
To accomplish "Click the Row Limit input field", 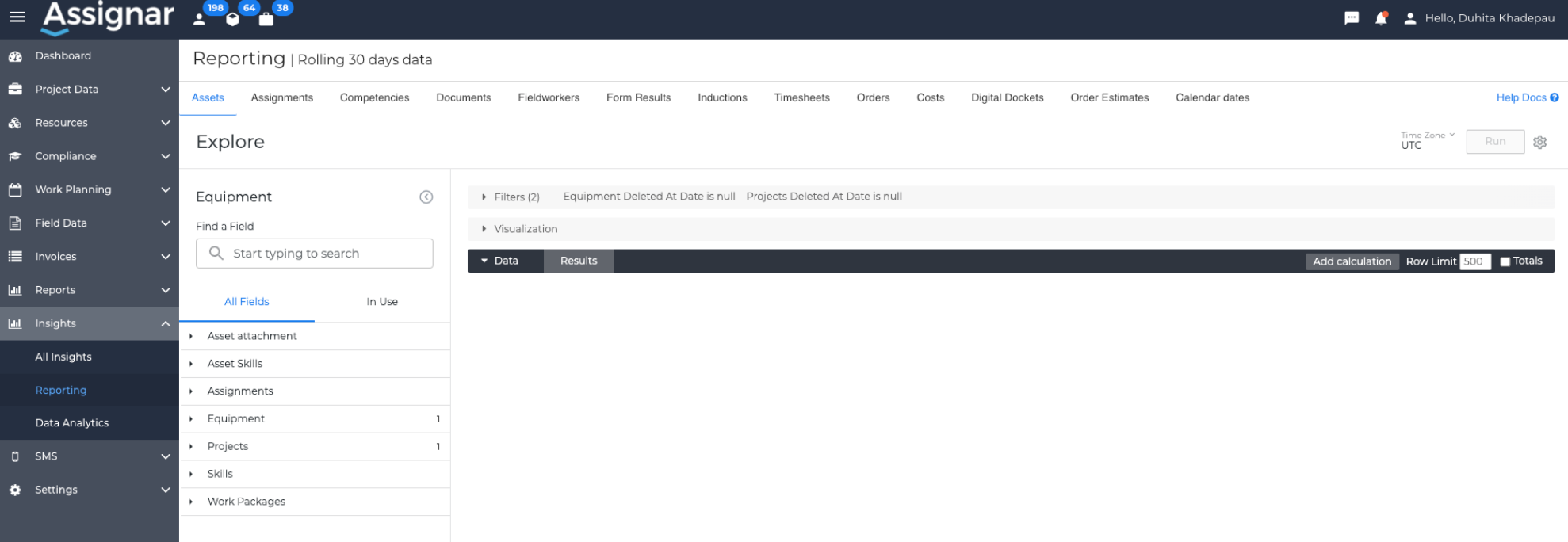I will pyautogui.click(x=1475, y=261).
